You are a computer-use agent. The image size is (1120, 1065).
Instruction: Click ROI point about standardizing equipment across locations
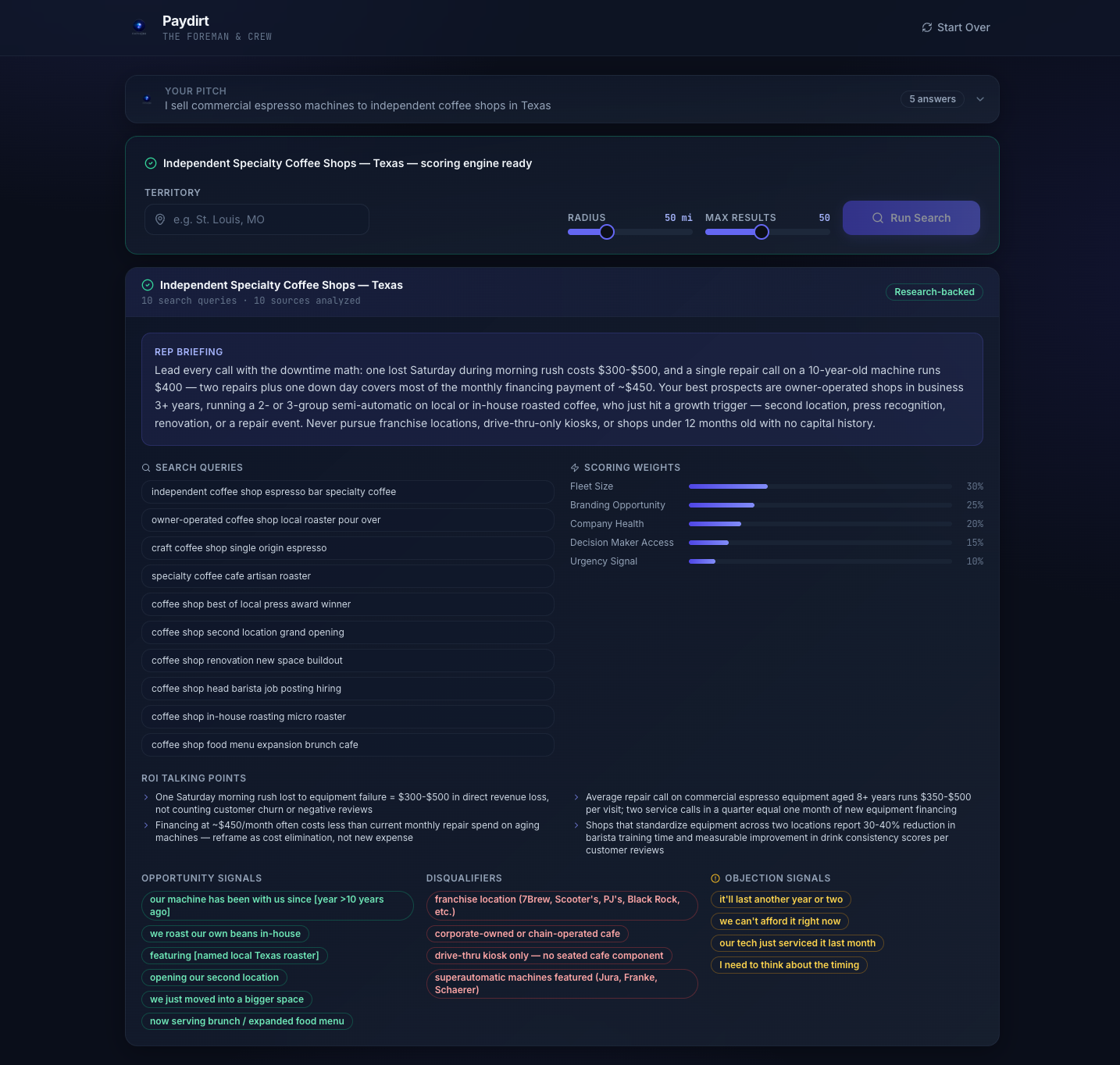click(x=770, y=838)
